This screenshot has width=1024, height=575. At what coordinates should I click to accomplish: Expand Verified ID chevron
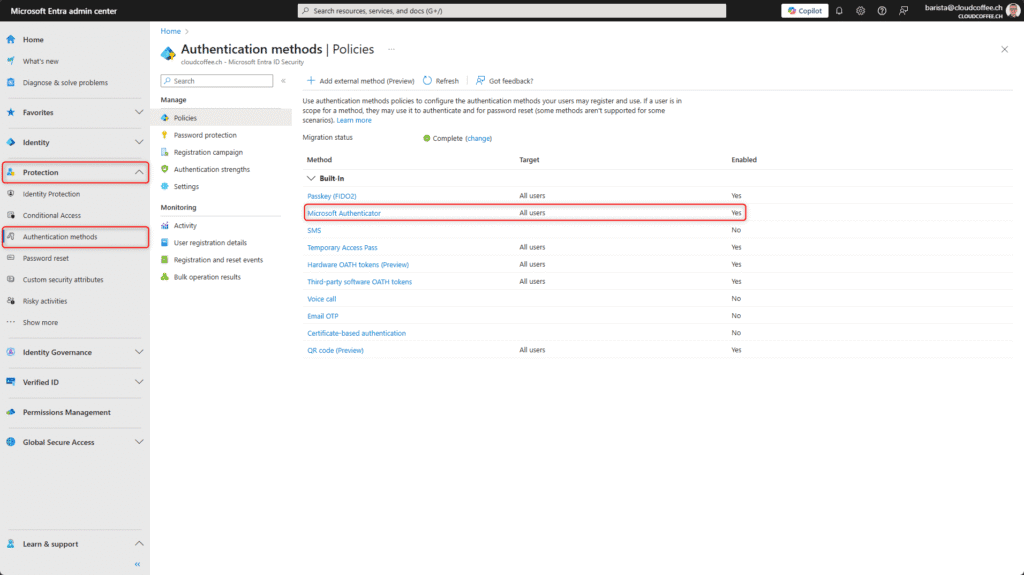coord(139,382)
